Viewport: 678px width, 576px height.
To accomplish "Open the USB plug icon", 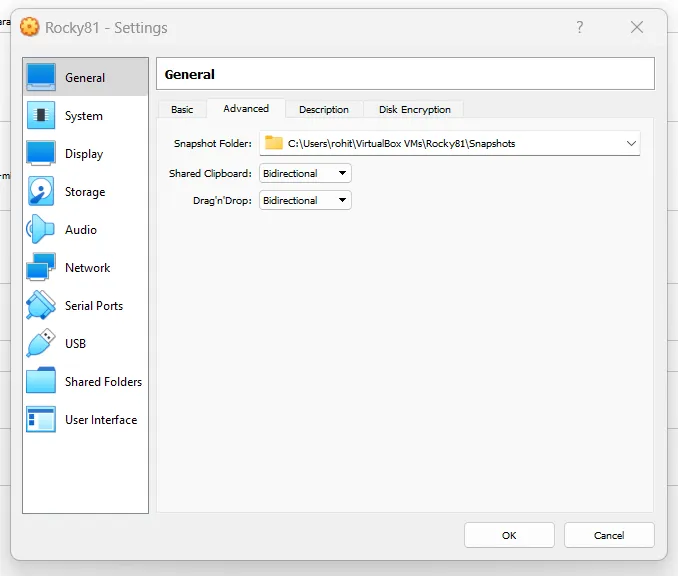I will 41,343.
